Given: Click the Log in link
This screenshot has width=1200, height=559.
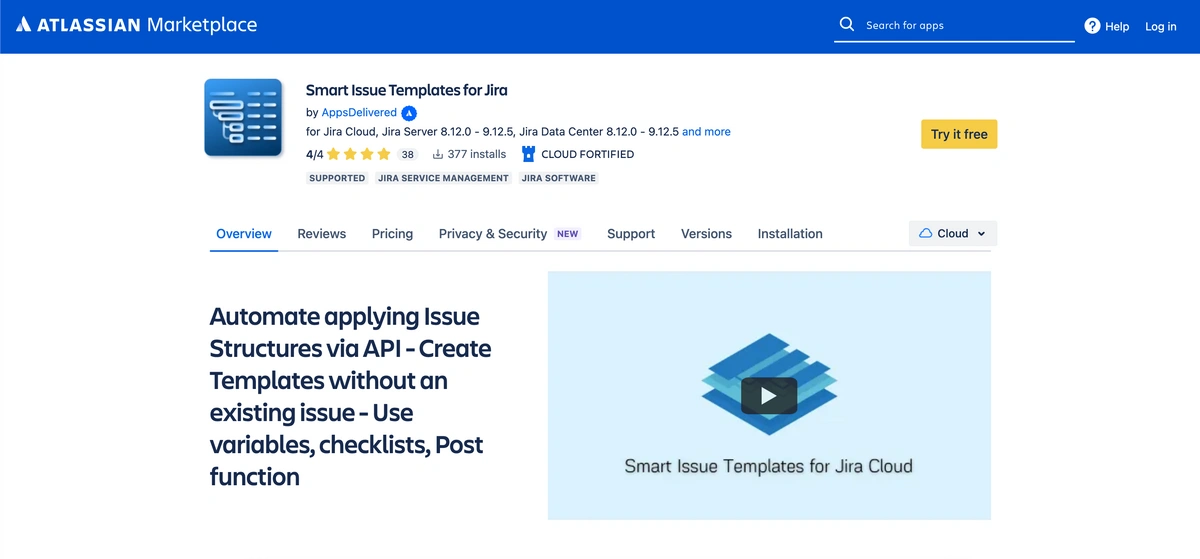Looking at the screenshot, I should pos(1161,26).
